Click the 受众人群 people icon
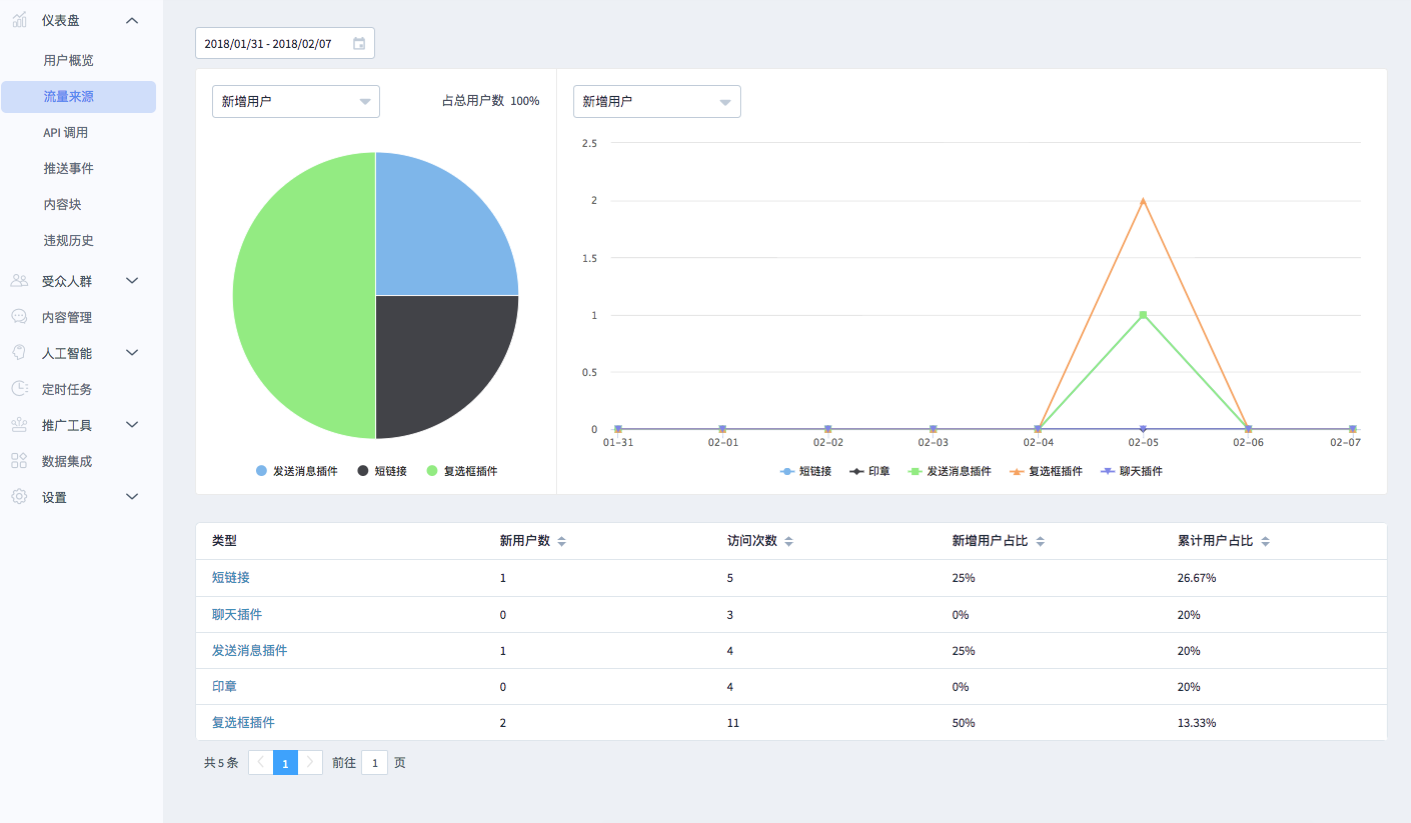Screen dimensions: 1411x823 point(19,281)
